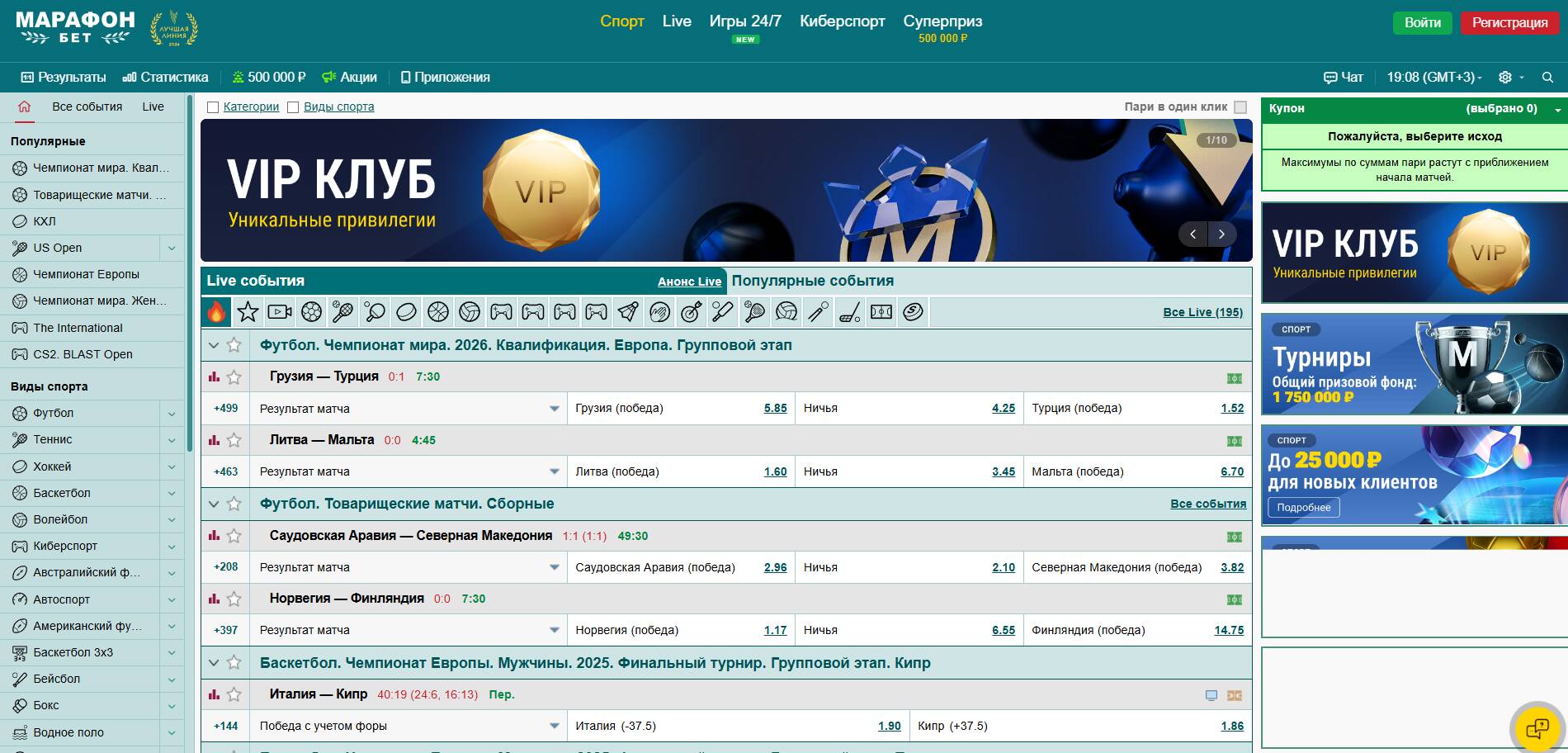Filter live events by hockey puck icon
Image resolution: width=1568 pixels, height=753 pixels.
tap(407, 312)
